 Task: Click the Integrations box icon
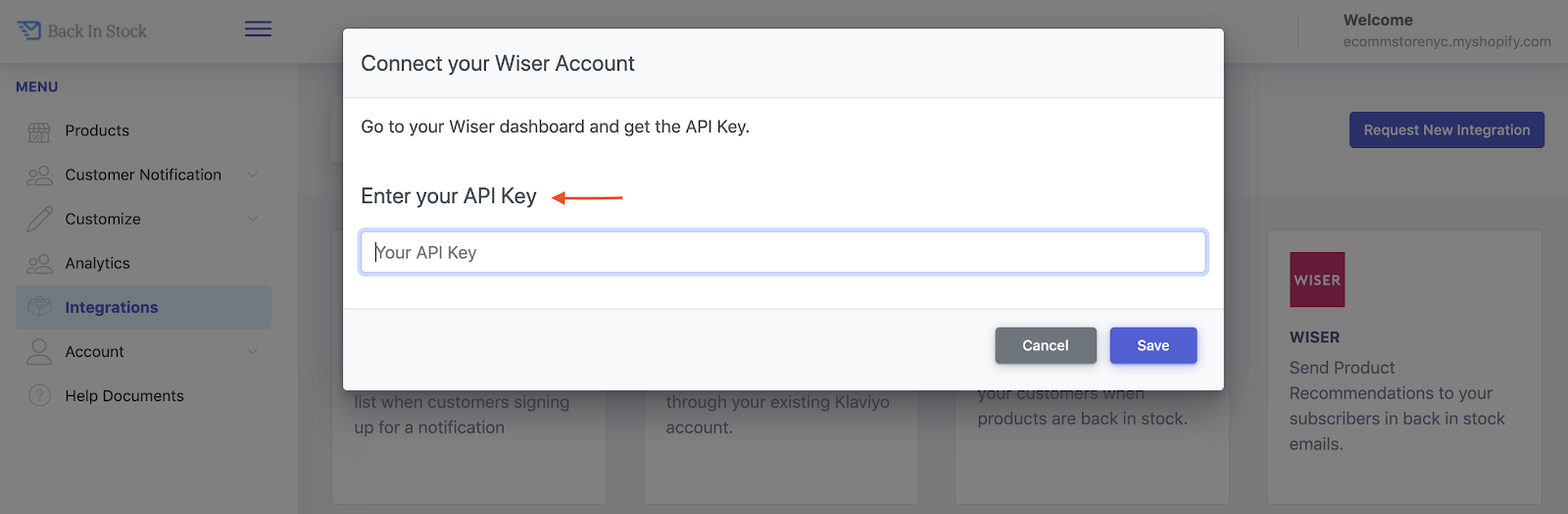click(x=39, y=307)
